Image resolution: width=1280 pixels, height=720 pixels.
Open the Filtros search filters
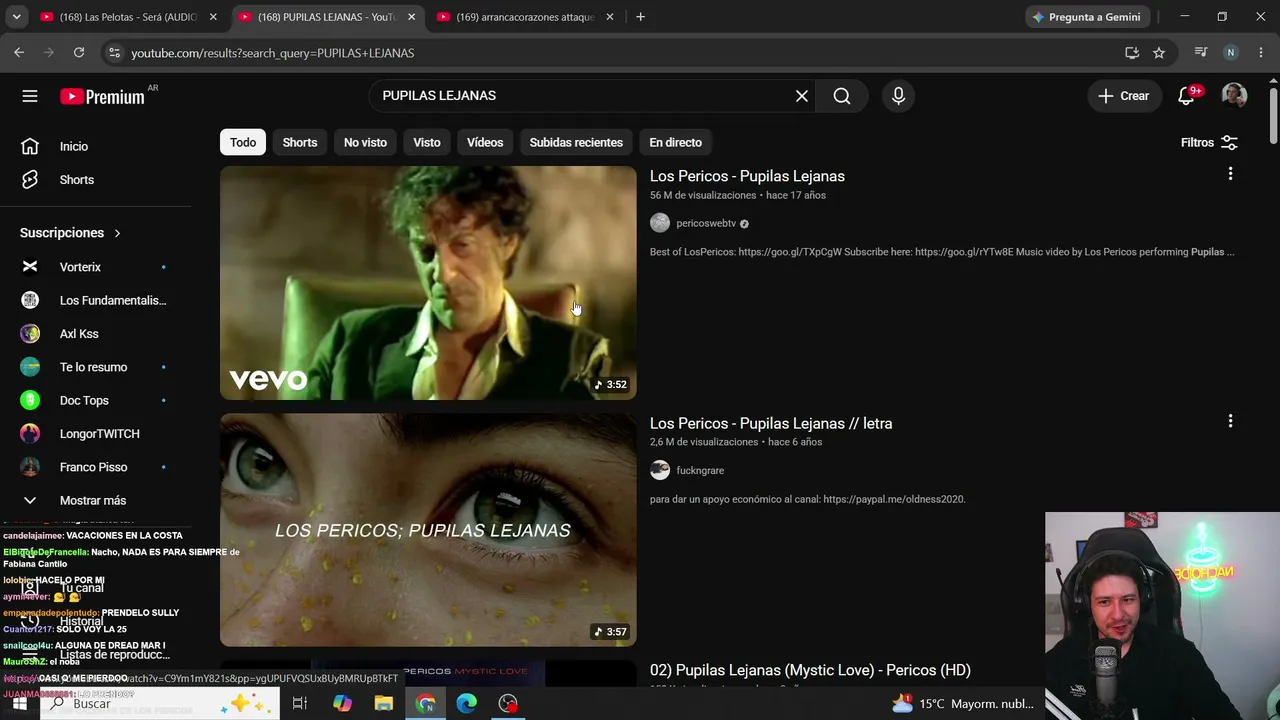tap(1209, 143)
